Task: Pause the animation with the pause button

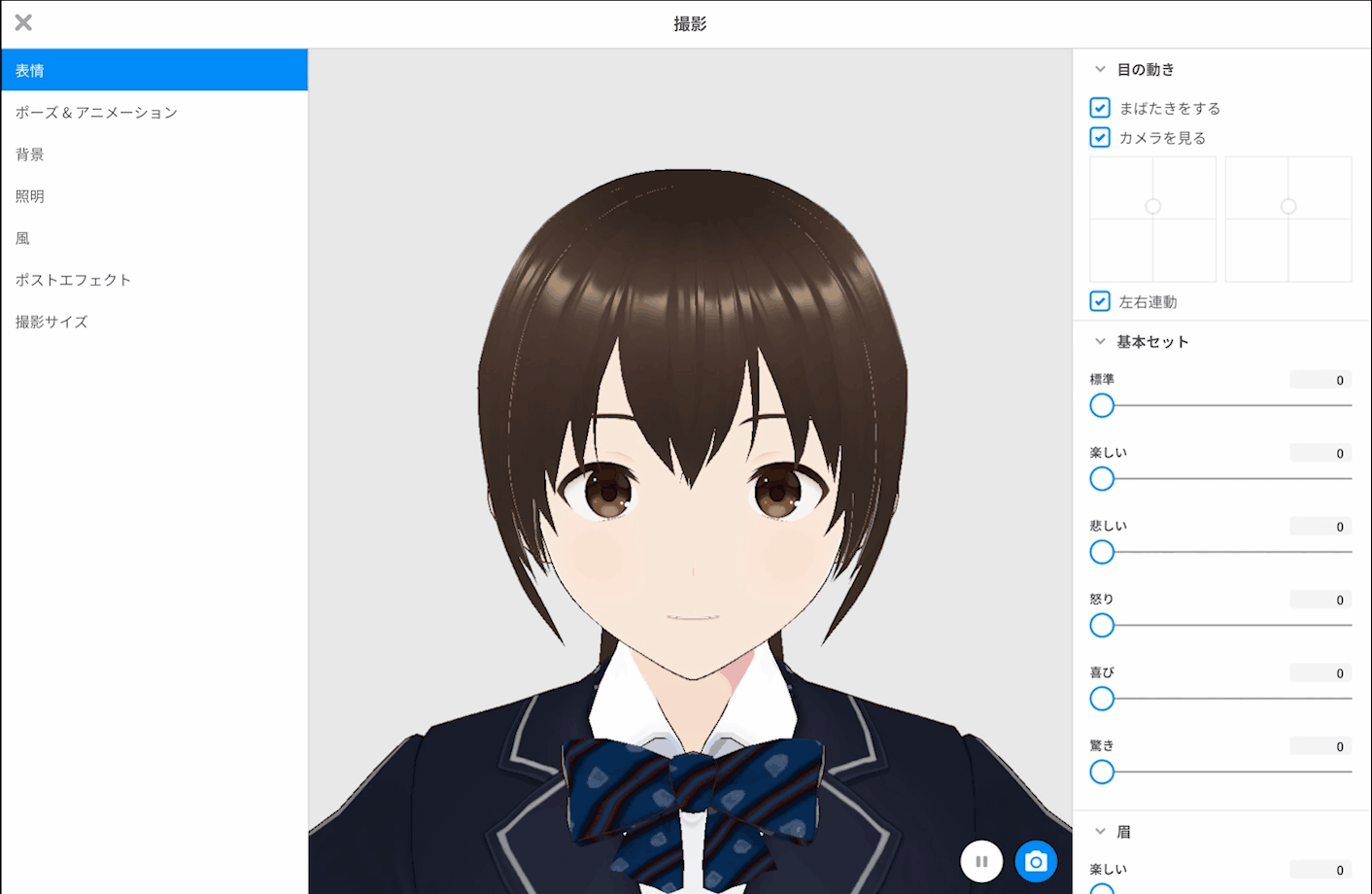Action: (x=981, y=861)
